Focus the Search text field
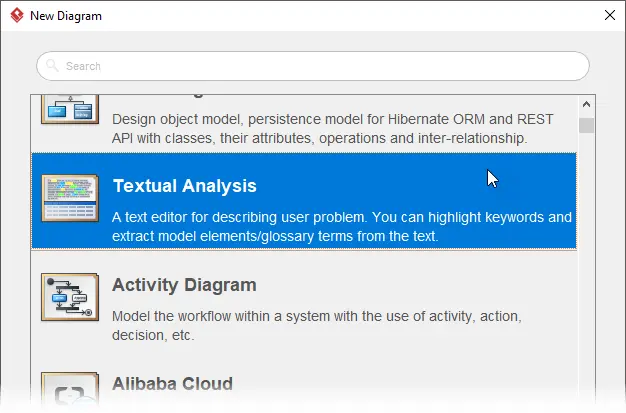The image size is (626, 413). coord(313,66)
